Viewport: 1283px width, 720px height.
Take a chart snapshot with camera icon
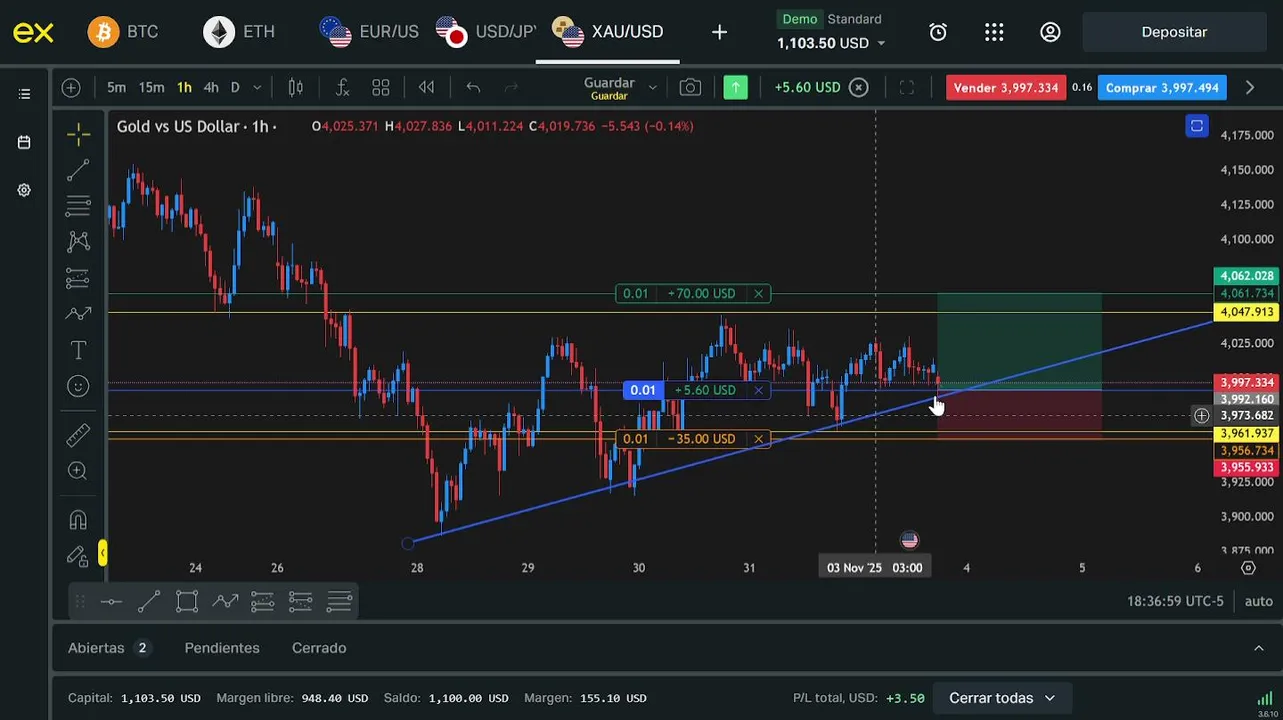tap(690, 88)
